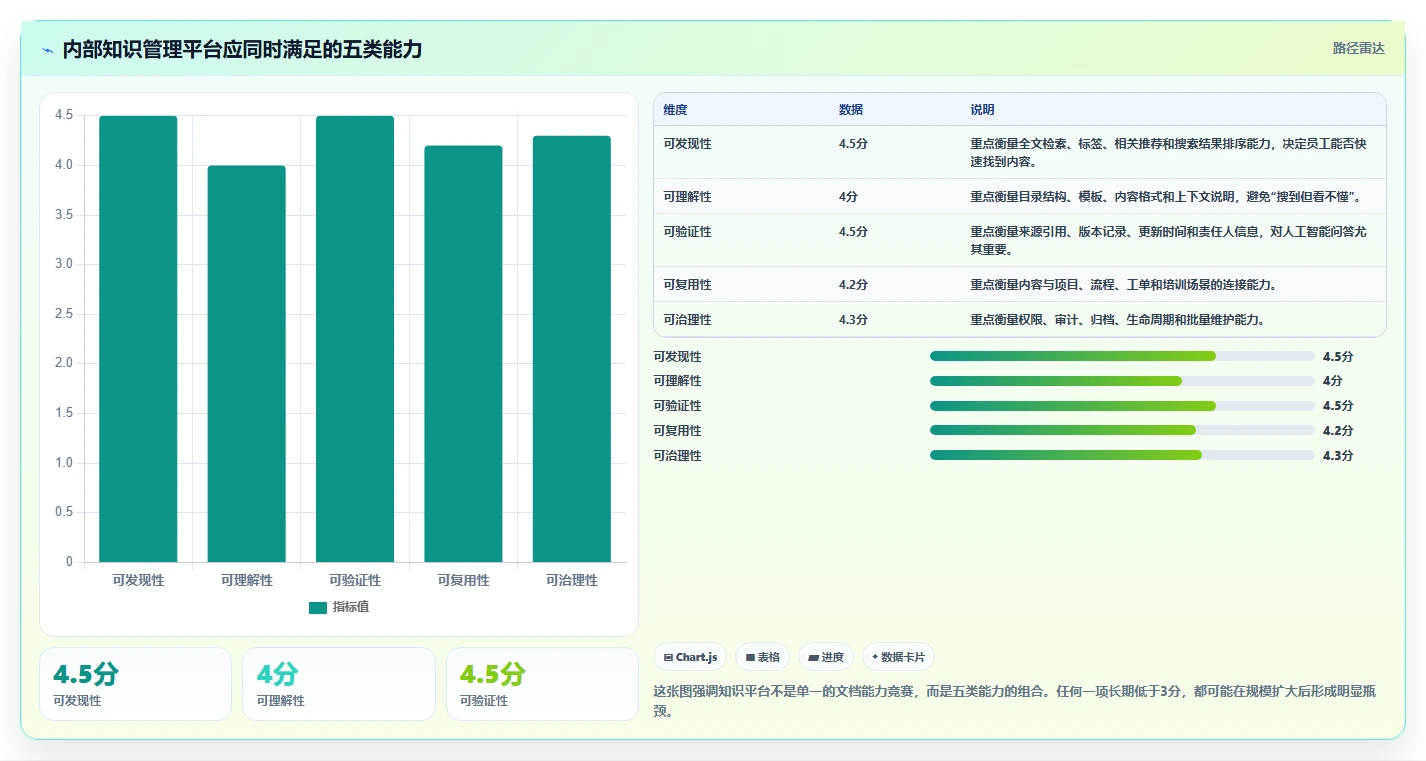The width and height of the screenshot is (1426, 761).
Task: Click the 4分 value in the table
Action: point(848,197)
